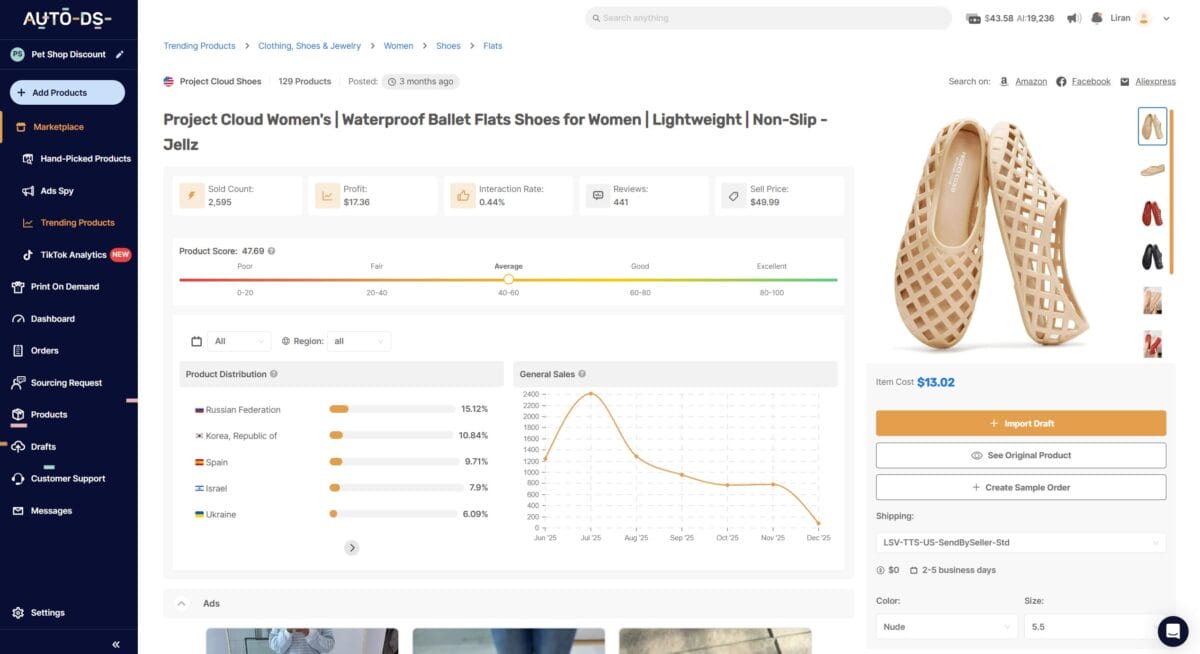Expand the account menu next to Liran
The height and width of the screenshot is (654, 1200).
(x=1166, y=18)
